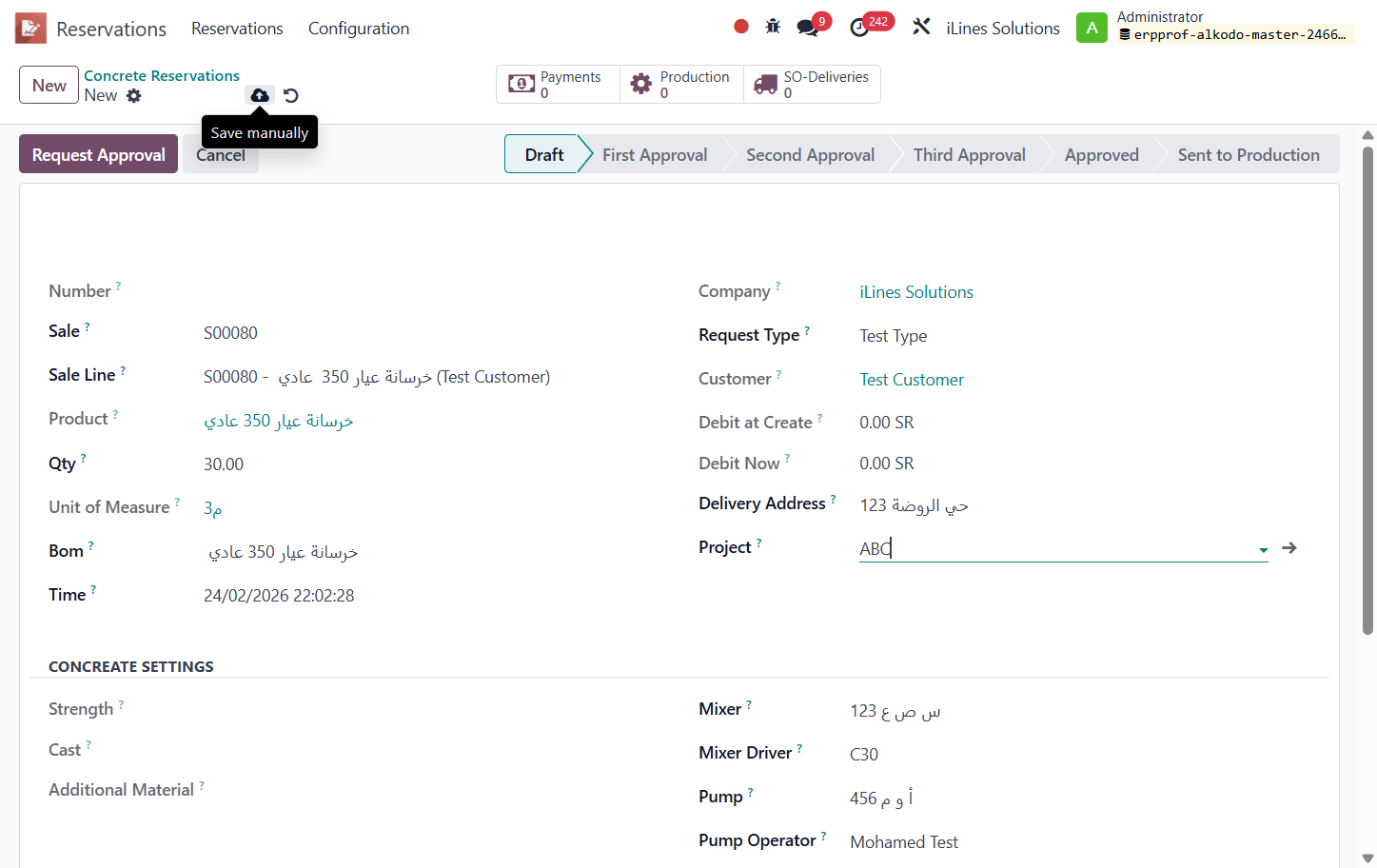Viewport: 1377px width, 868px height.
Task: Open the iLines Solutions company switcher
Action: (1003, 29)
